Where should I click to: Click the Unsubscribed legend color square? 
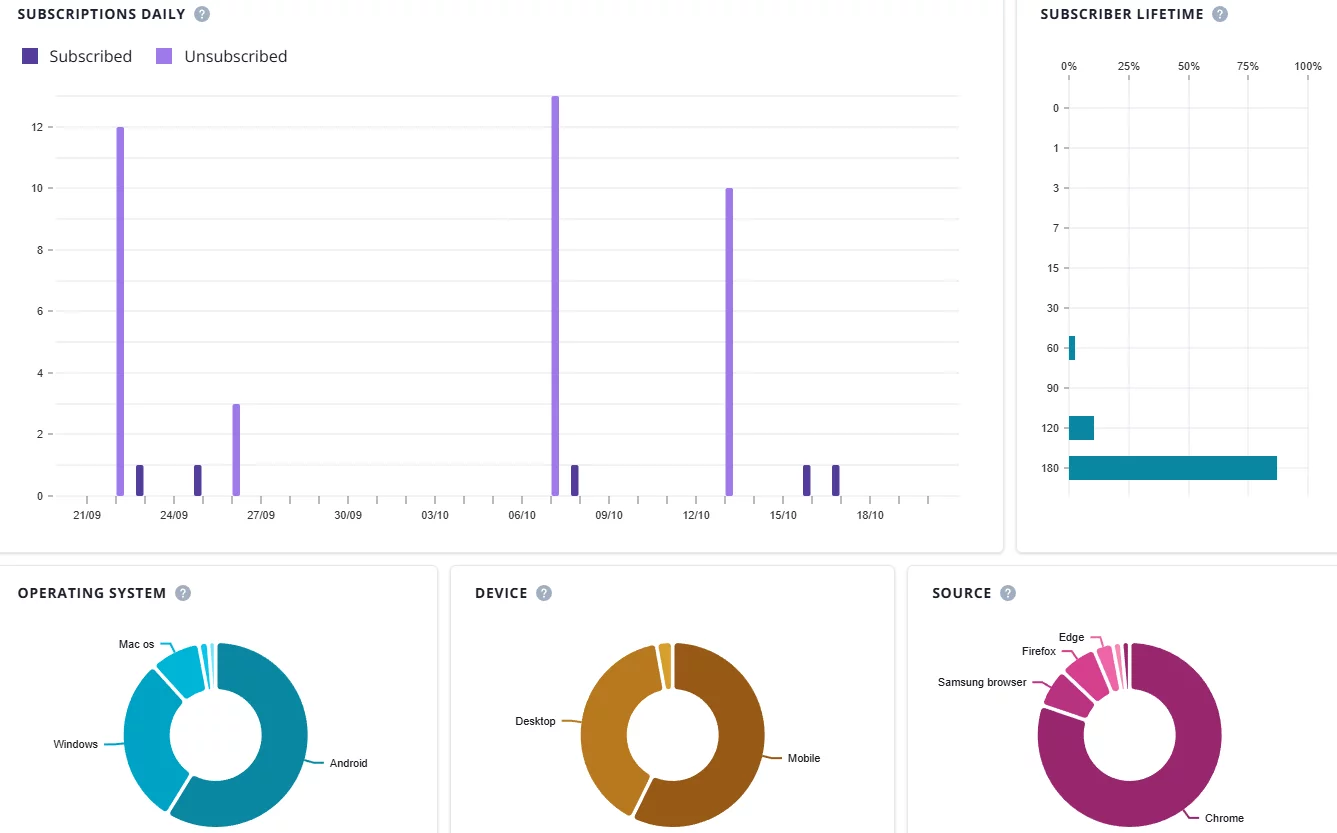pos(164,56)
